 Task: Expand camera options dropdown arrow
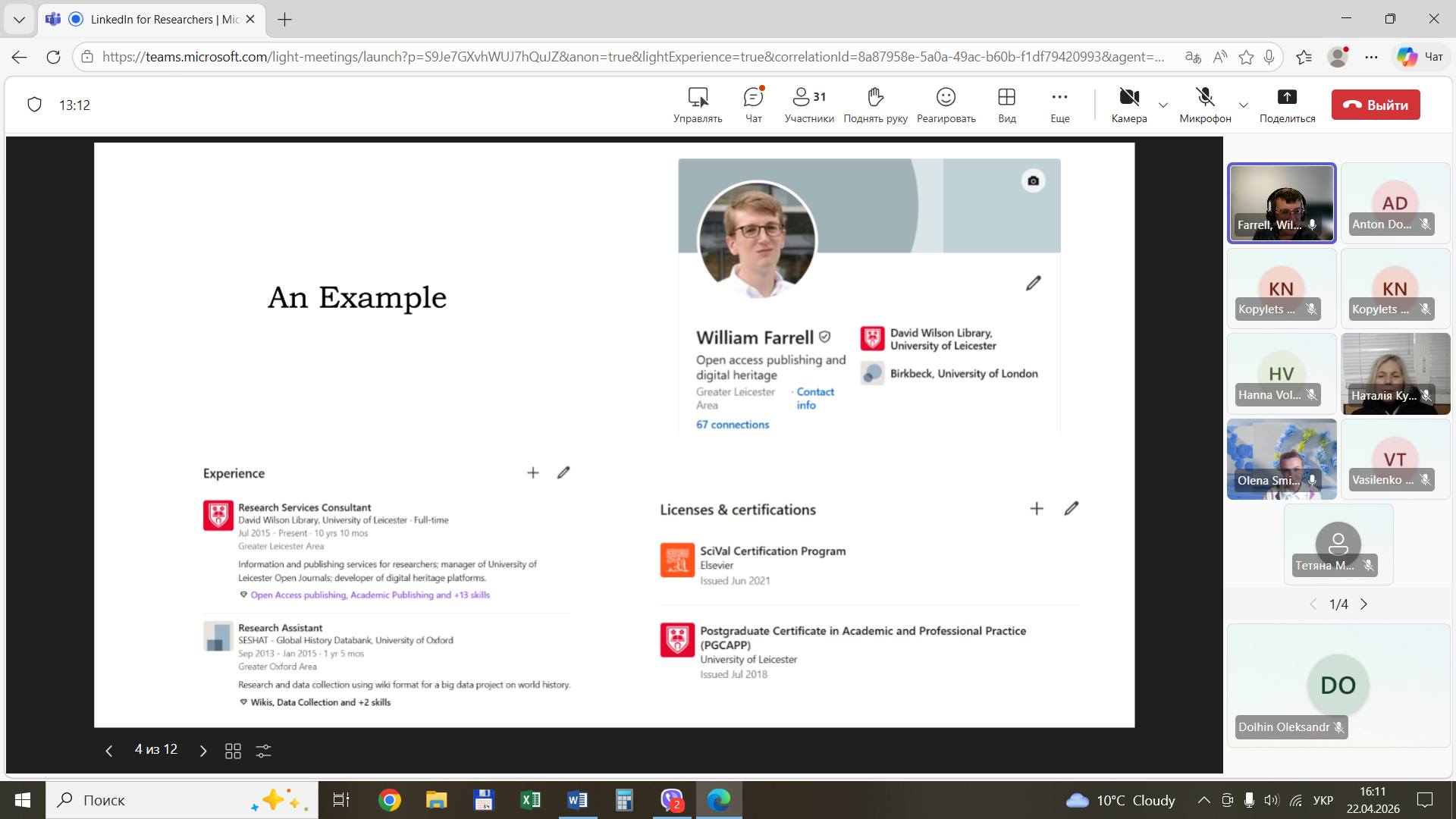coord(1163,105)
